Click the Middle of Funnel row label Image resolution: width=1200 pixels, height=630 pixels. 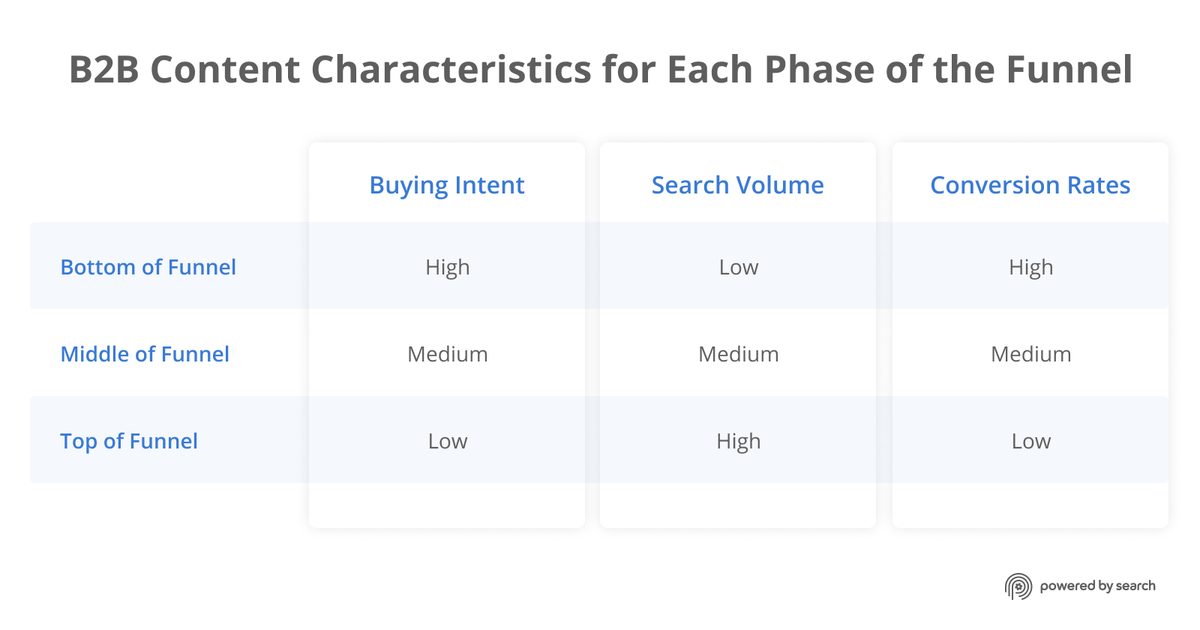145,354
